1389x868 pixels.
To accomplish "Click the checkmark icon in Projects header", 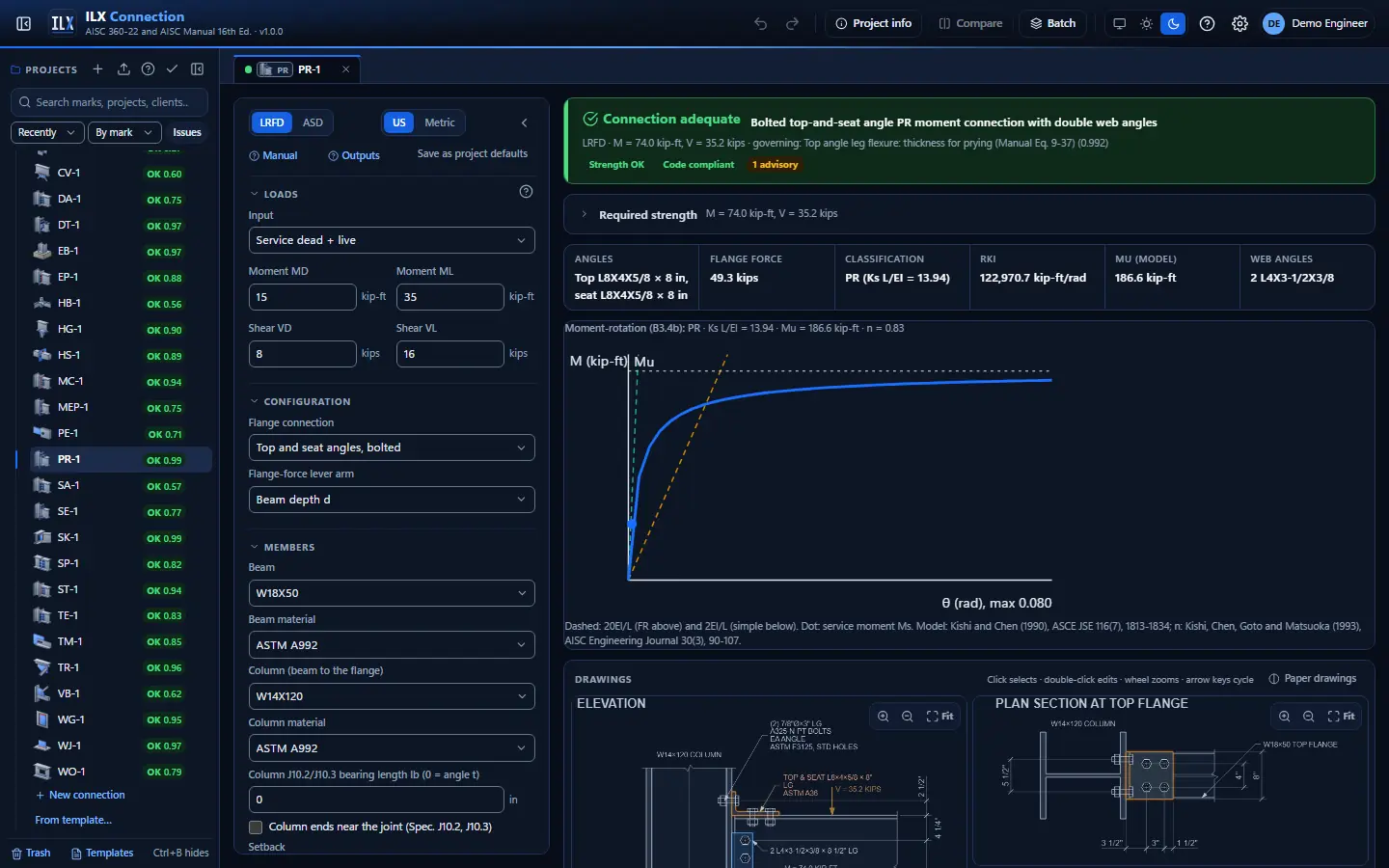I will pyautogui.click(x=172, y=69).
